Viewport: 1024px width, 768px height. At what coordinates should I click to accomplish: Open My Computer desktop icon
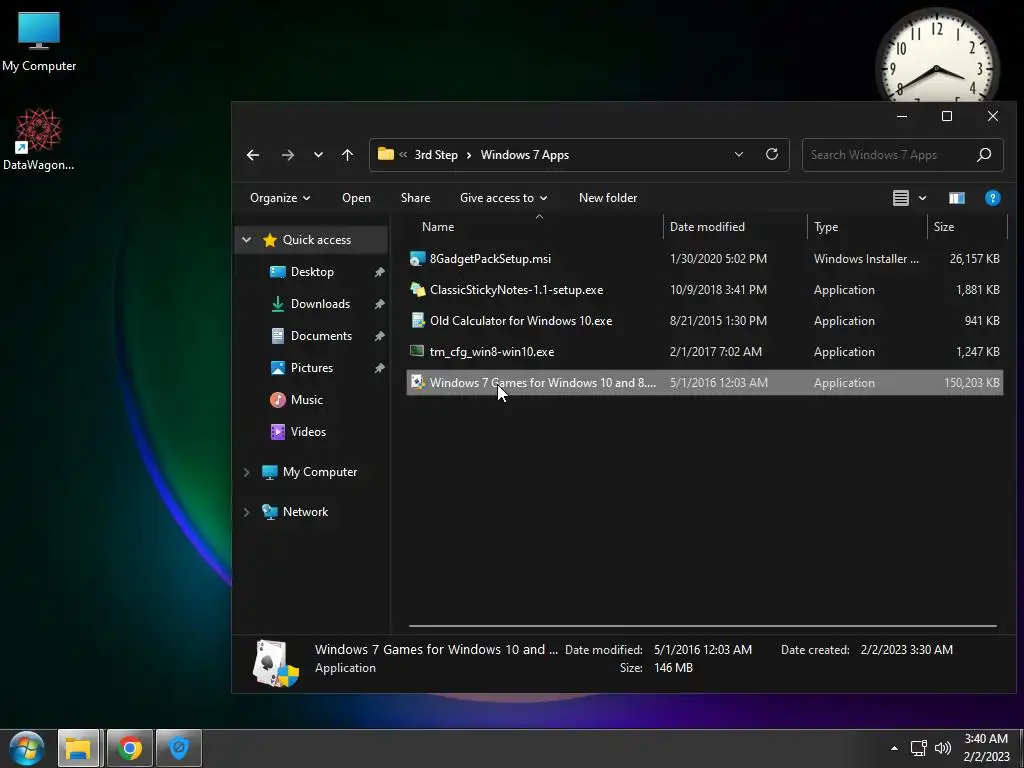(39, 41)
